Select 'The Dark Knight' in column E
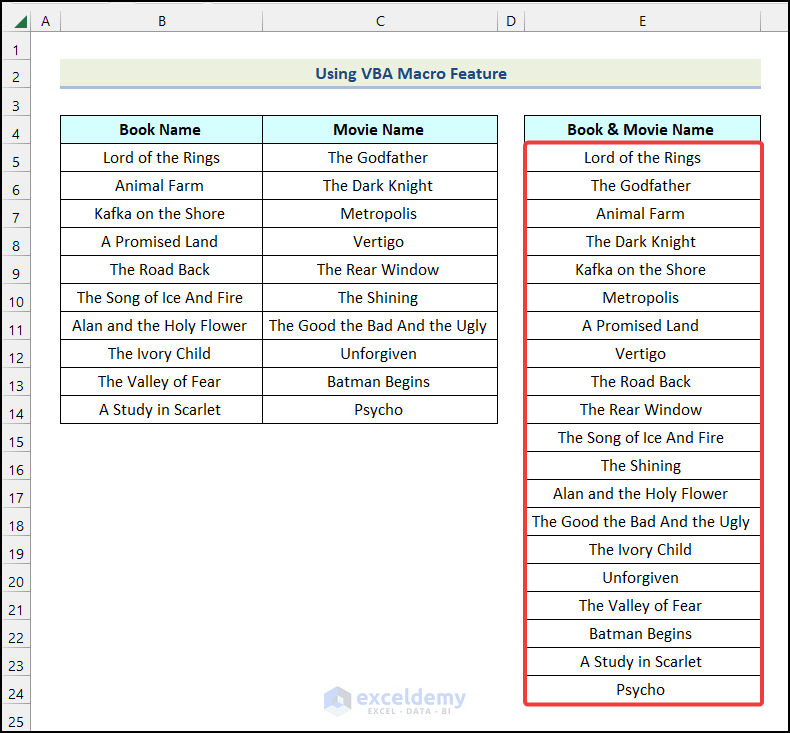This screenshot has width=790, height=733. click(642, 242)
